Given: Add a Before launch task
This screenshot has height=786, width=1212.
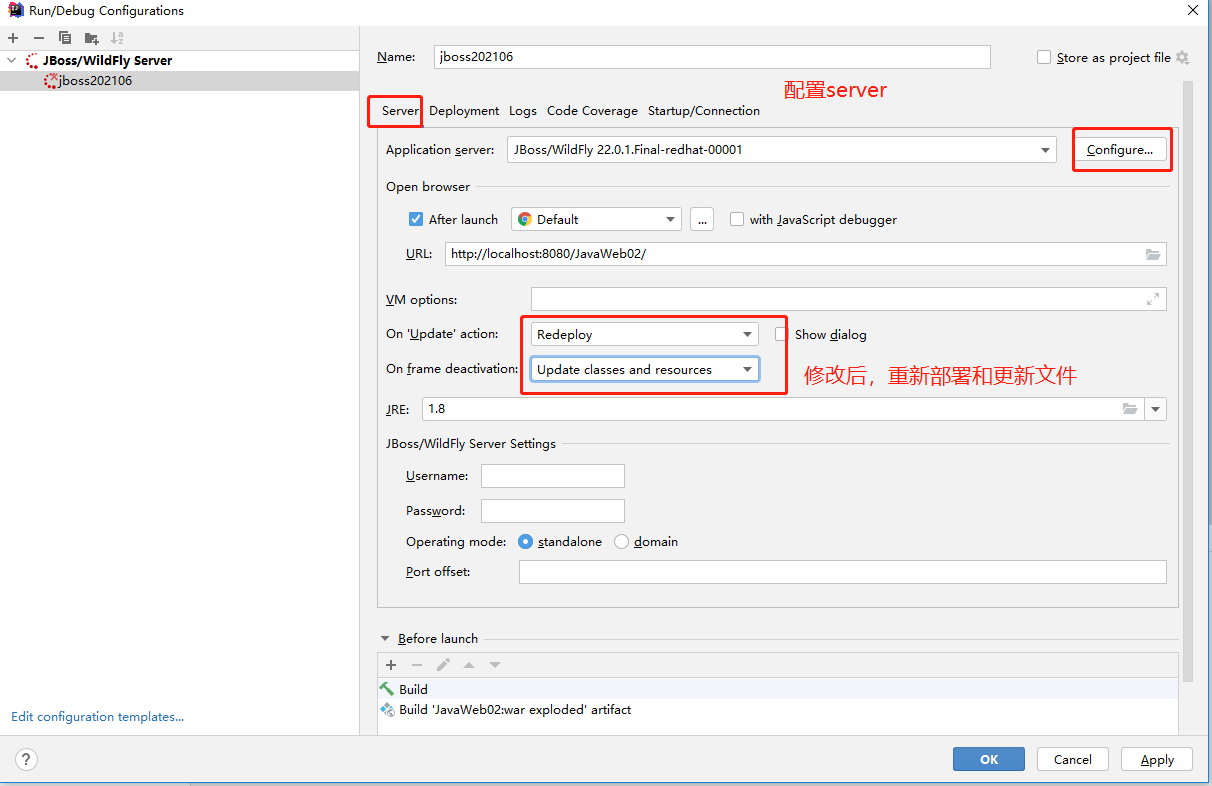Looking at the screenshot, I should tap(391, 665).
